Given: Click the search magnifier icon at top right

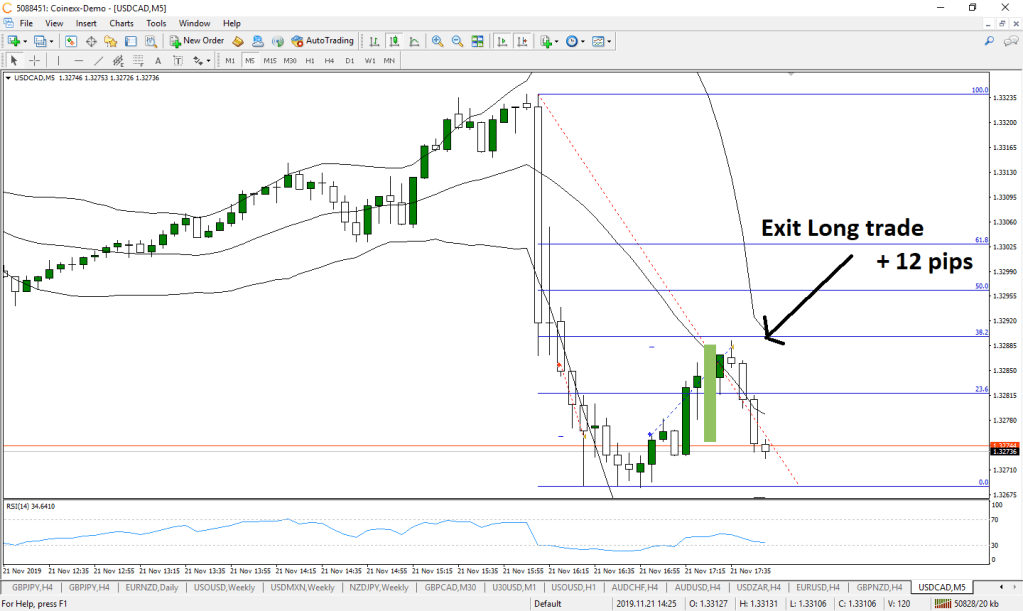Looking at the screenshot, I should point(989,41).
